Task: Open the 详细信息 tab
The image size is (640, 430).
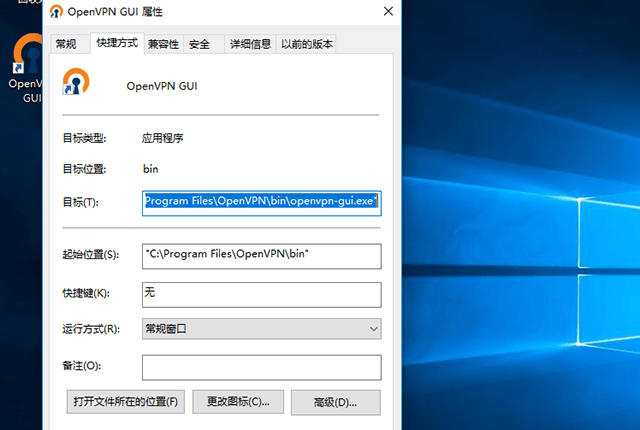Action: point(251,44)
